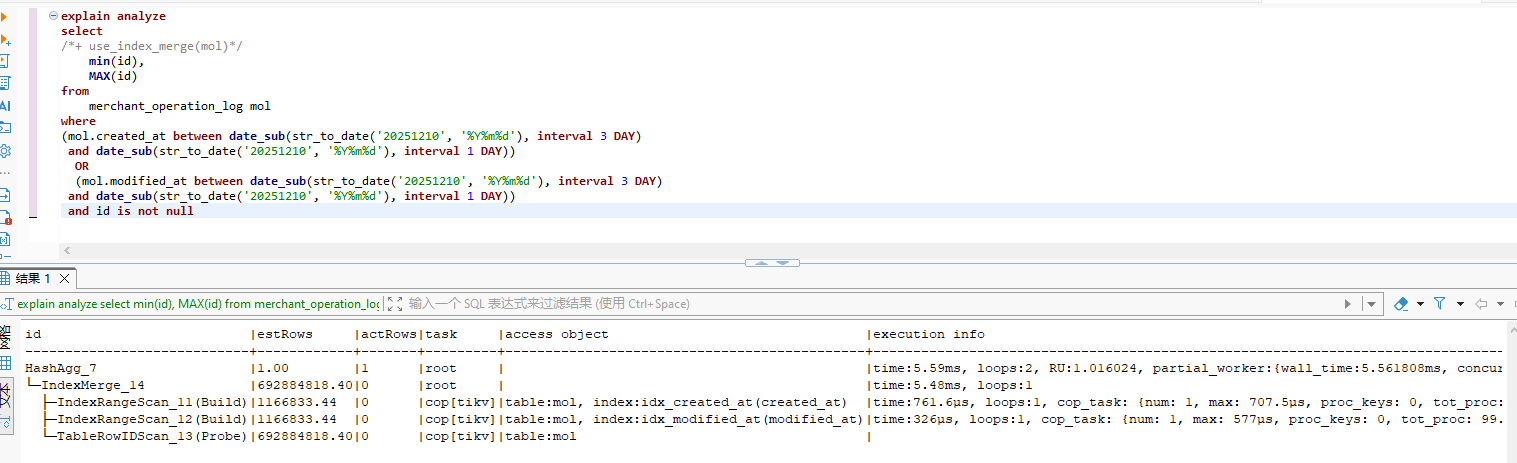Click execution info time:761.6µs cell

pyautogui.click(x=1187, y=402)
